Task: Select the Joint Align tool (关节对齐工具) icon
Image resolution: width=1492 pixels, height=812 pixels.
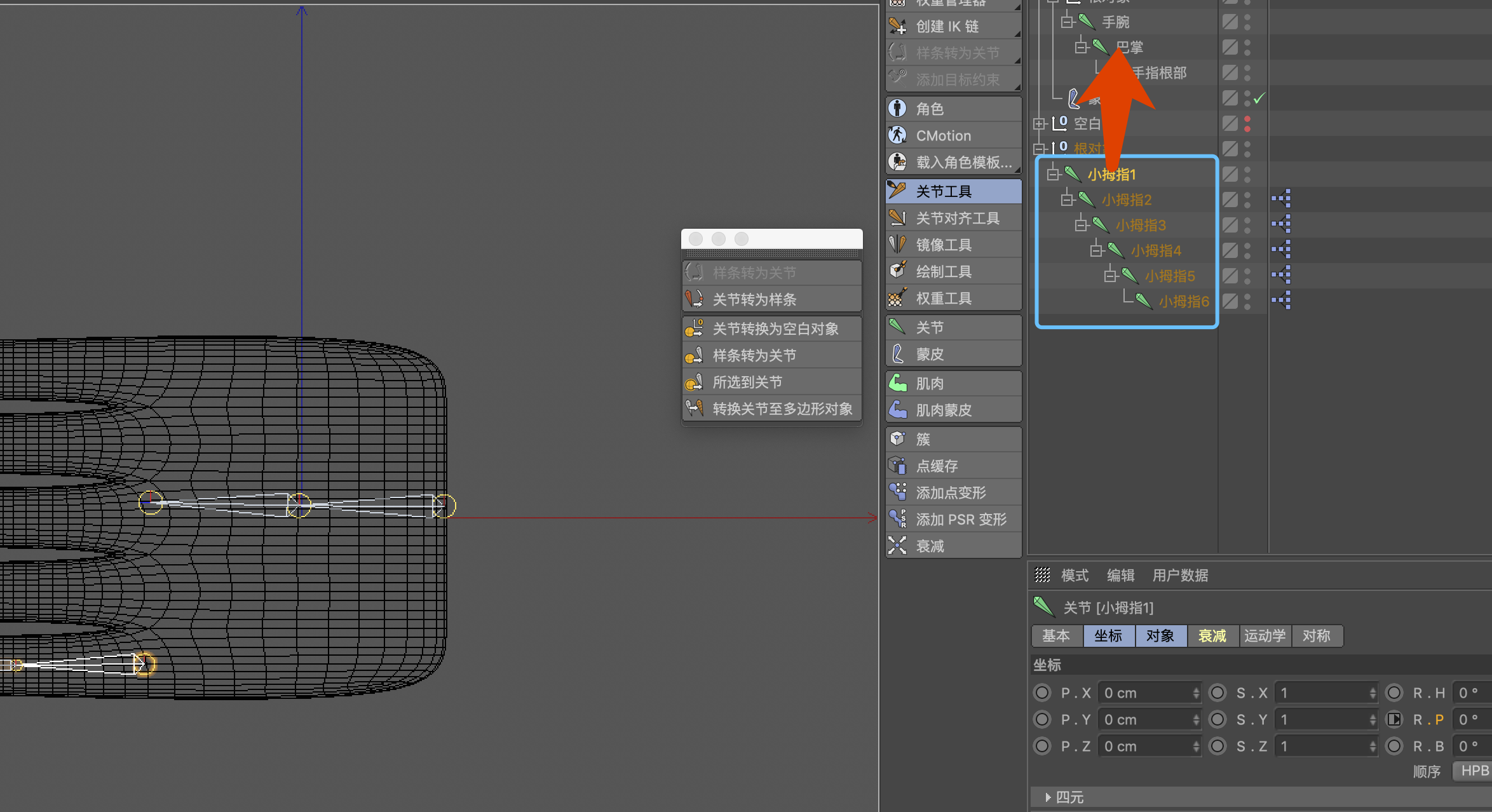Action: point(897,218)
